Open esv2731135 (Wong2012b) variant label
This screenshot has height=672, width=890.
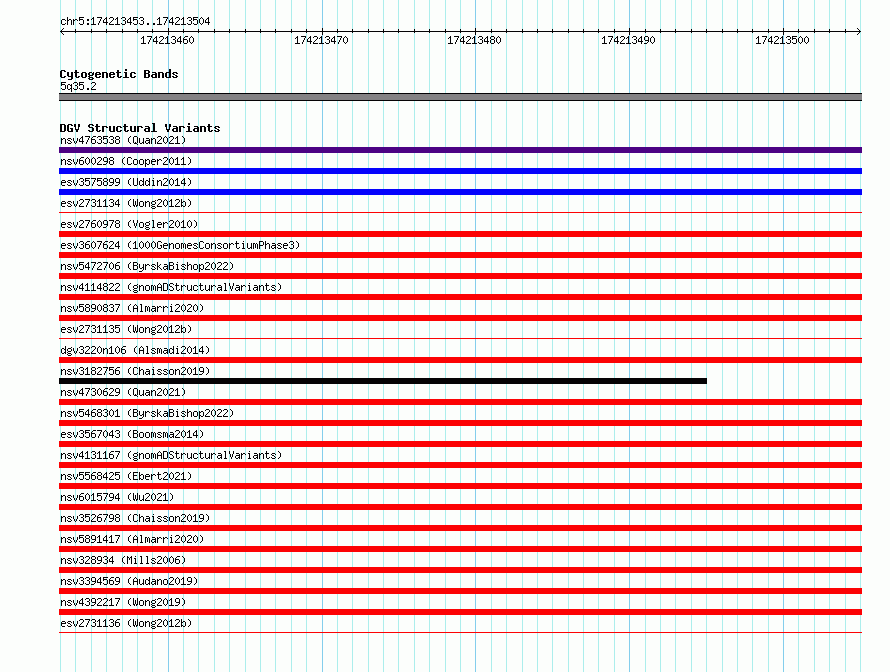pyautogui.click(x=126, y=329)
